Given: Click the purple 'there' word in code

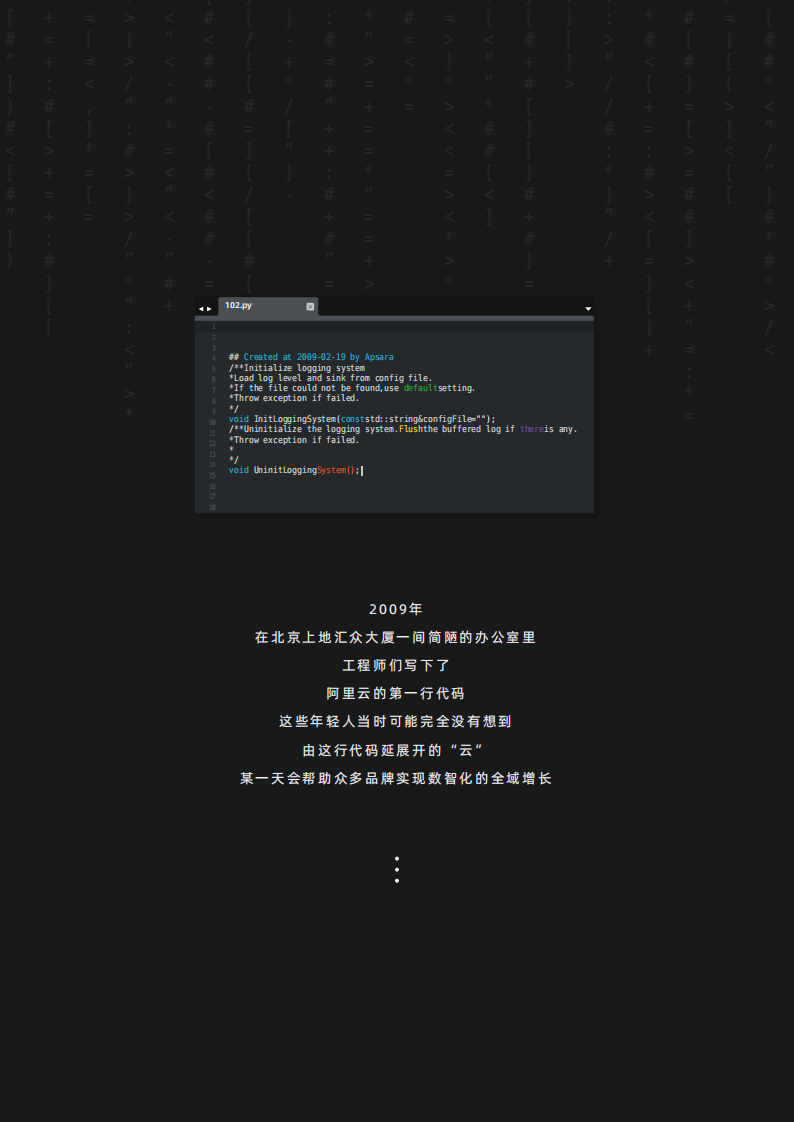Looking at the screenshot, I should (531, 429).
